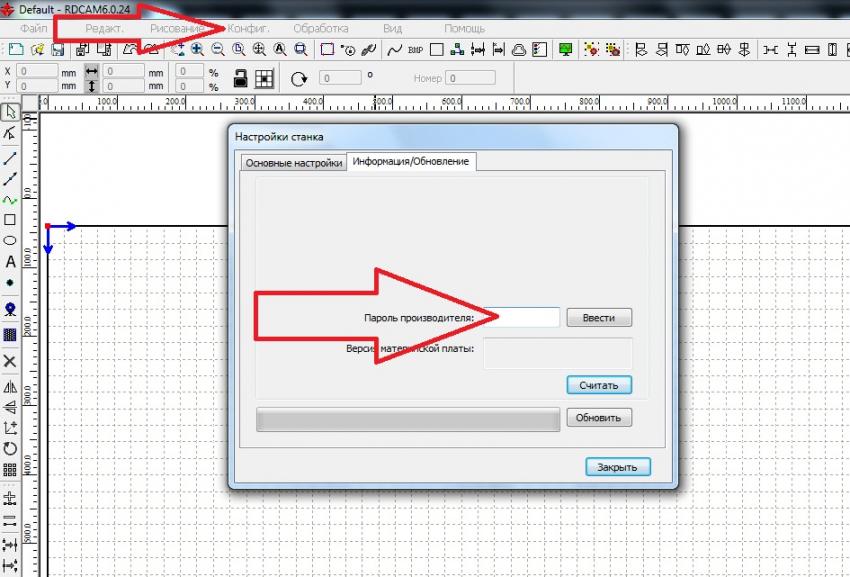Image resolution: width=850 pixels, height=577 pixels.
Task: Click the delete X tool in sidebar
Action: tap(10, 361)
